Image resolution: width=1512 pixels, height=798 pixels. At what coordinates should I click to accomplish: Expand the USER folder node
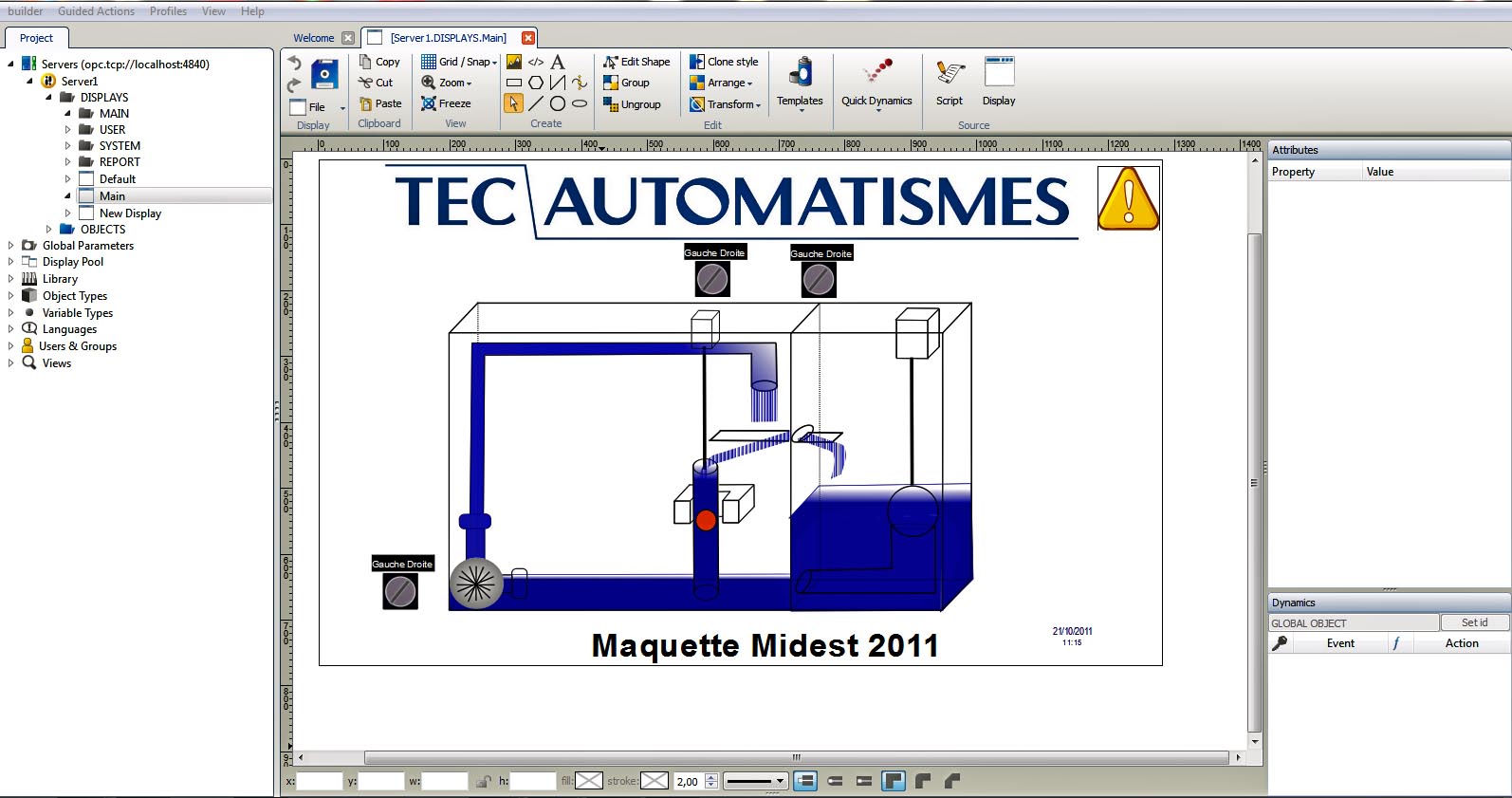coord(67,129)
